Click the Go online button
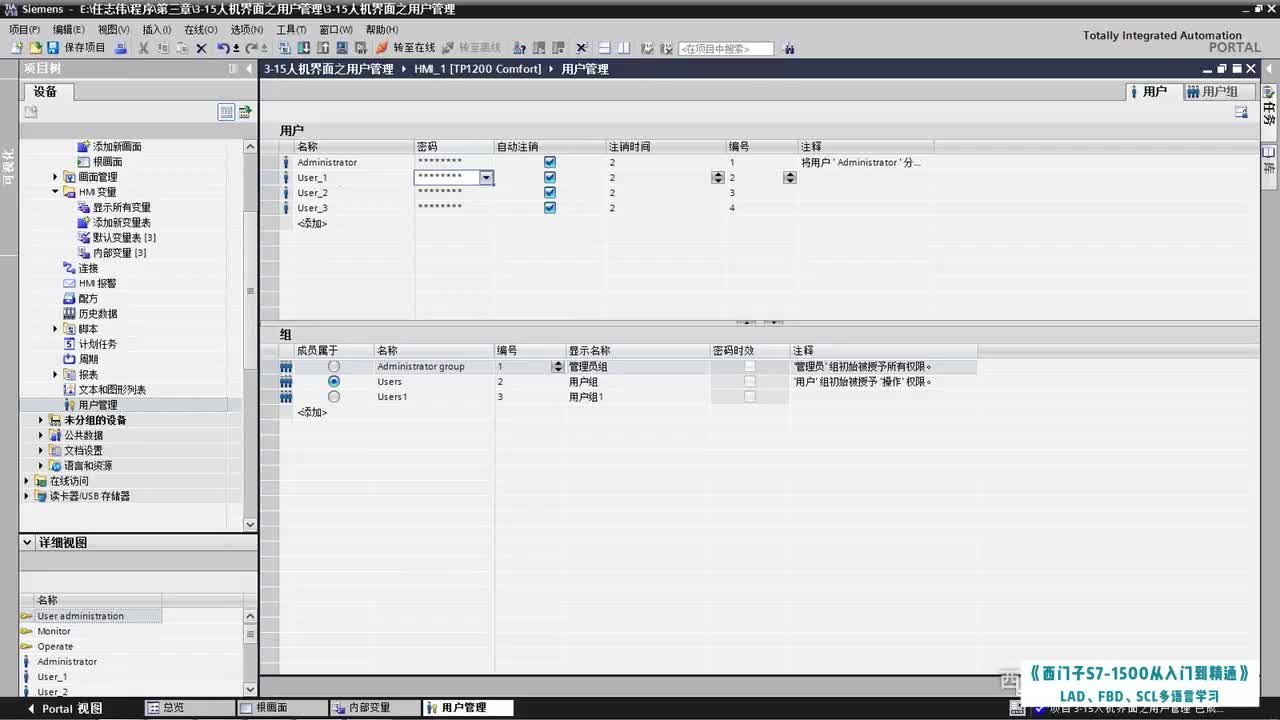Image resolution: width=1280 pixels, height=720 pixels. (406, 48)
